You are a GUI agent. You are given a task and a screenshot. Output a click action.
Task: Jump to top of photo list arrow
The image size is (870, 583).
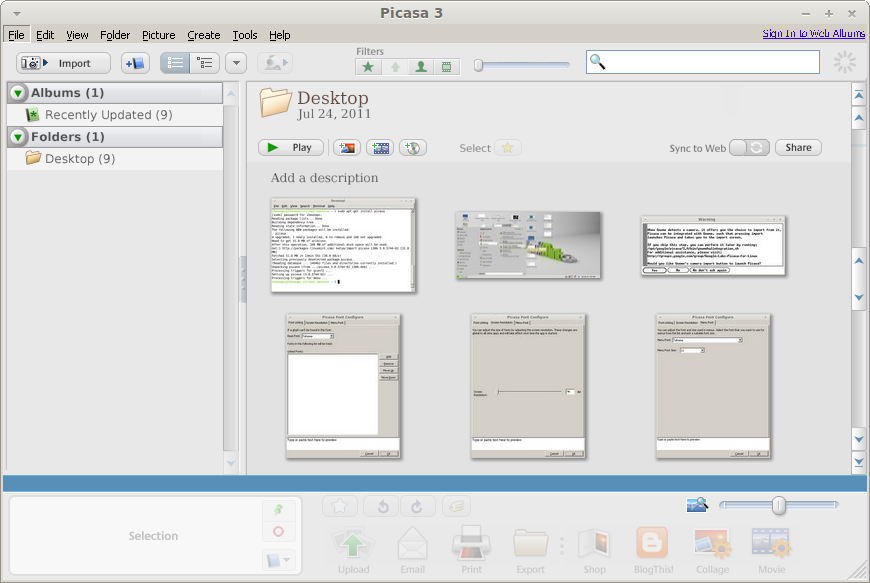(859, 95)
